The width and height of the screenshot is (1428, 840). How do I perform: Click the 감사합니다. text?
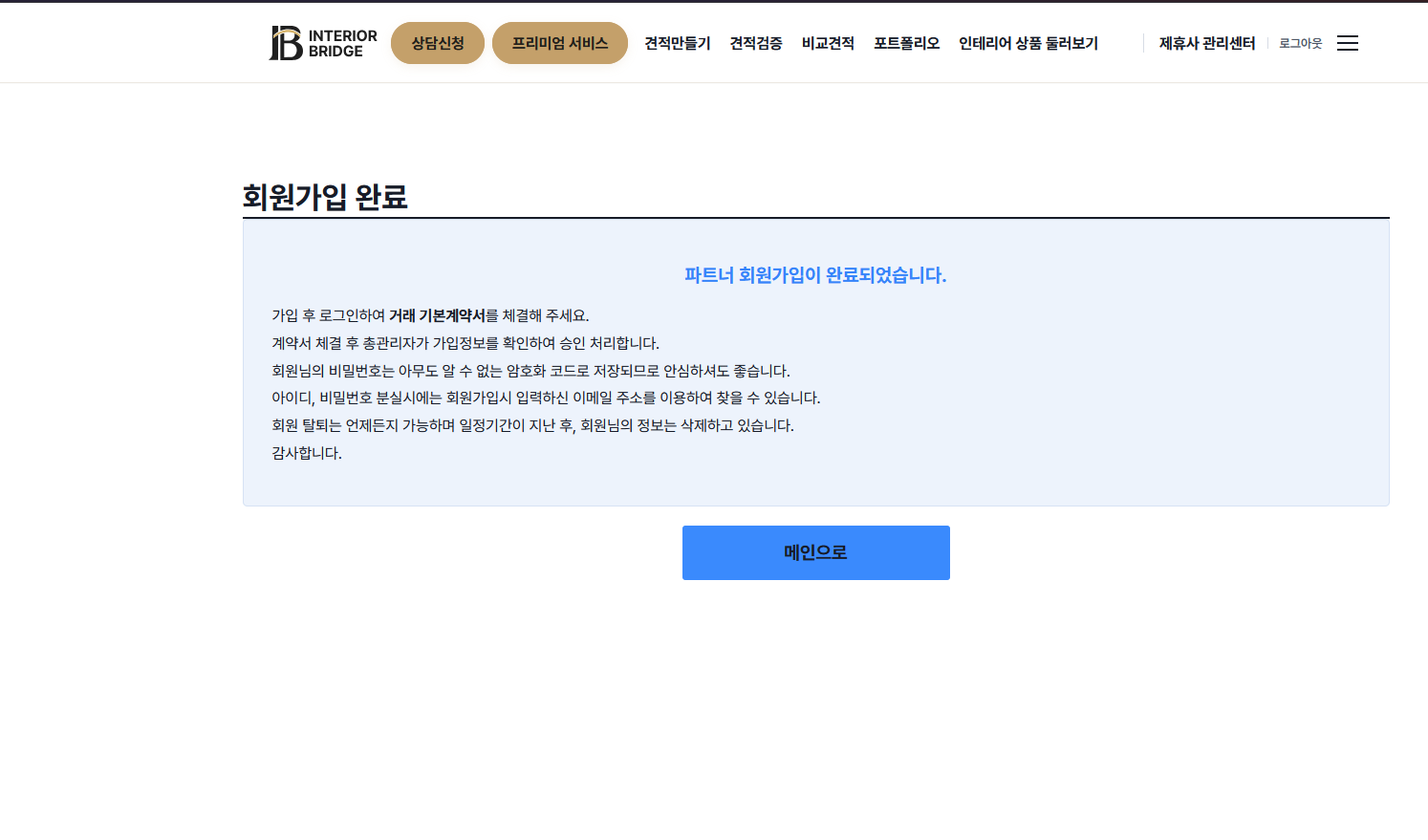click(307, 453)
